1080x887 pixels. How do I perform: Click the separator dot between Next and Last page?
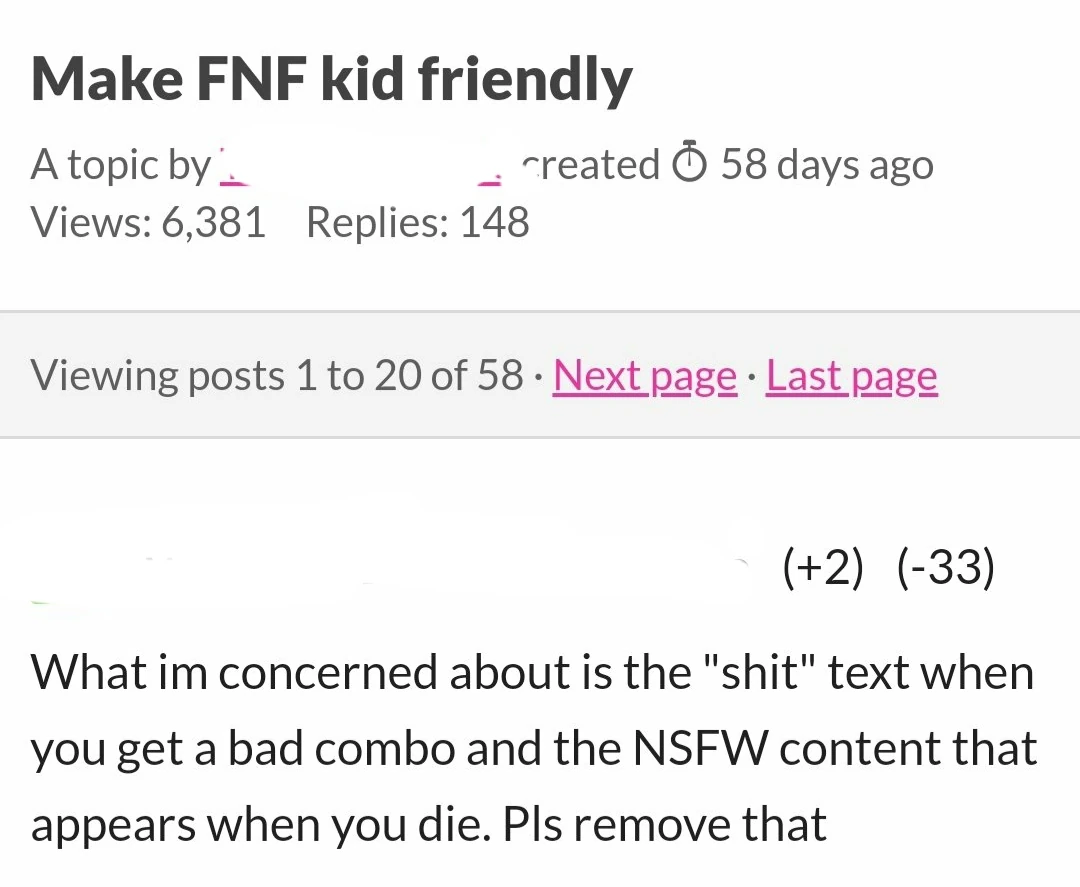[x=751, y=376]
